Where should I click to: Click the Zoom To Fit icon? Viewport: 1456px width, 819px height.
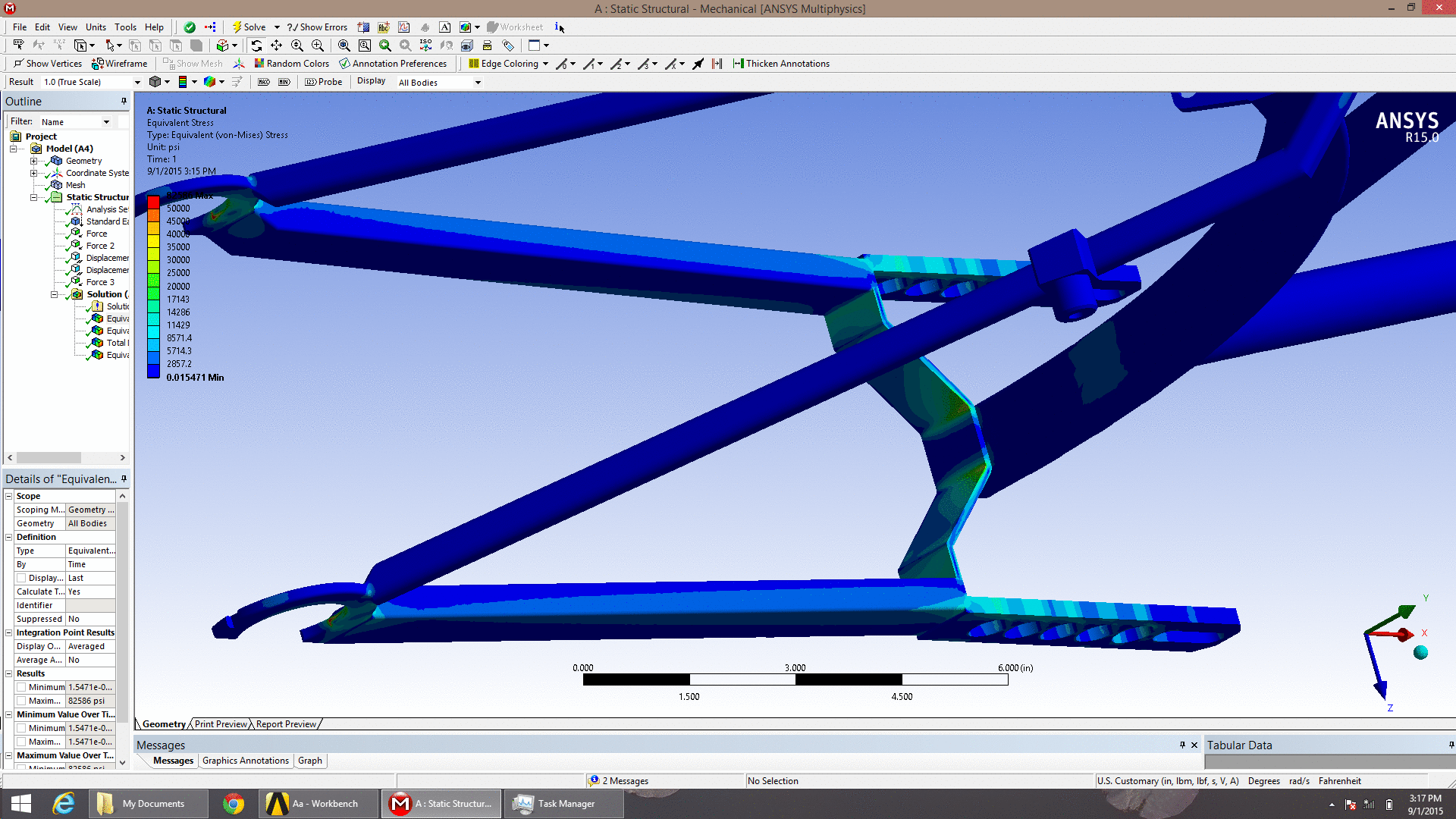pyautogui.click(x=344, y=45)
